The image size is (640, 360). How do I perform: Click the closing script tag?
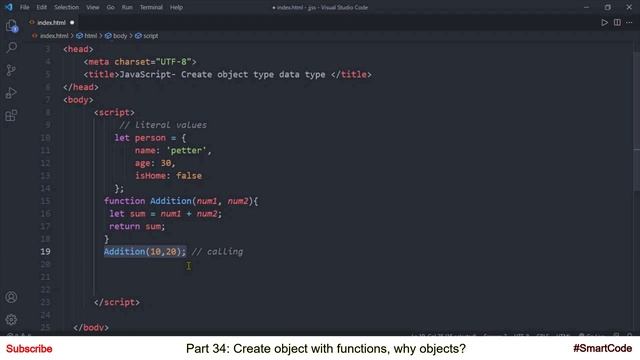coord(117,302)
